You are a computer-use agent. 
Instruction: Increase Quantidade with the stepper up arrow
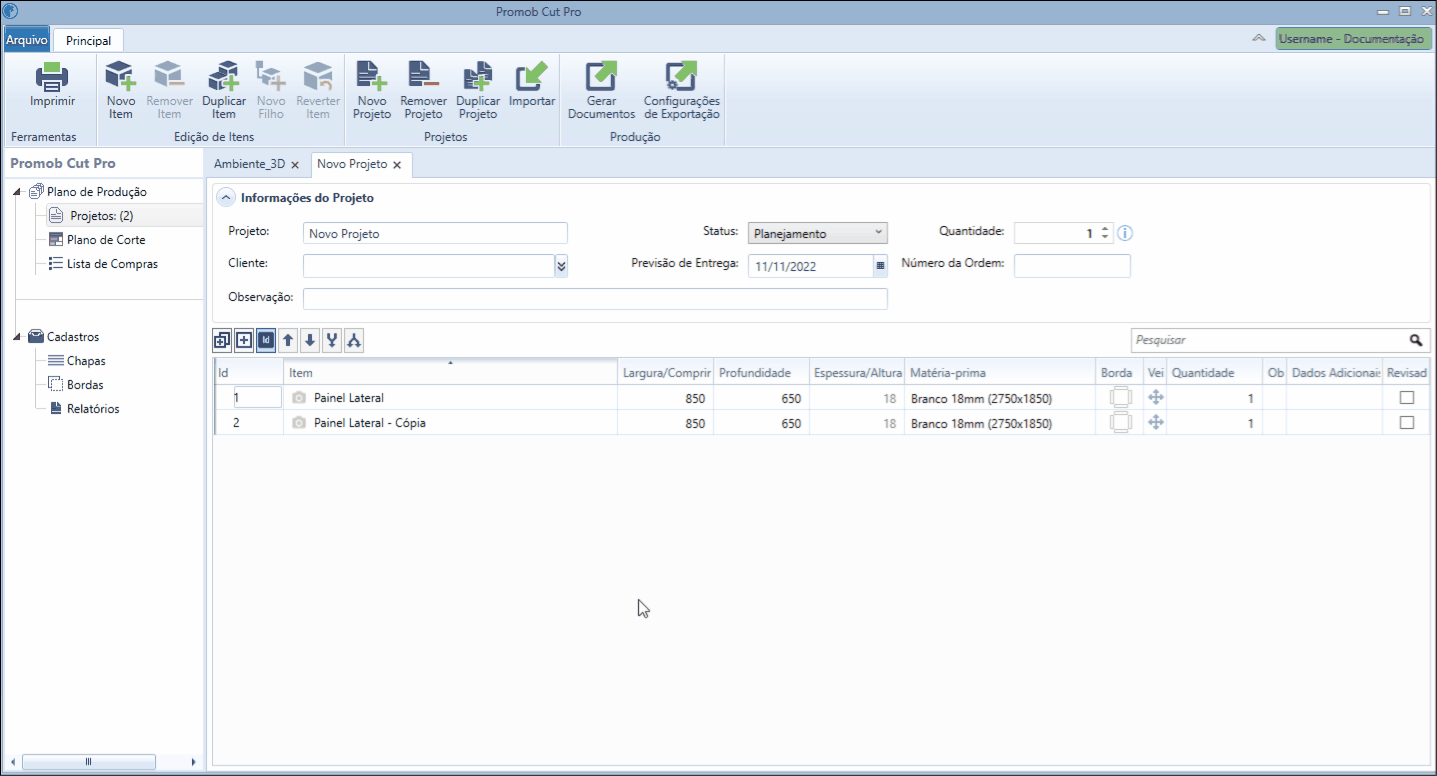click(x=1105, y=228)
